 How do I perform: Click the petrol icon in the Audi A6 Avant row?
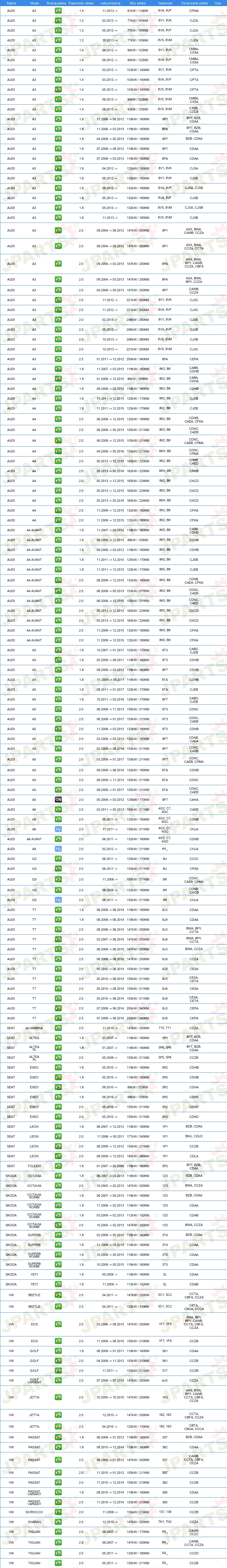click(59, 839)
